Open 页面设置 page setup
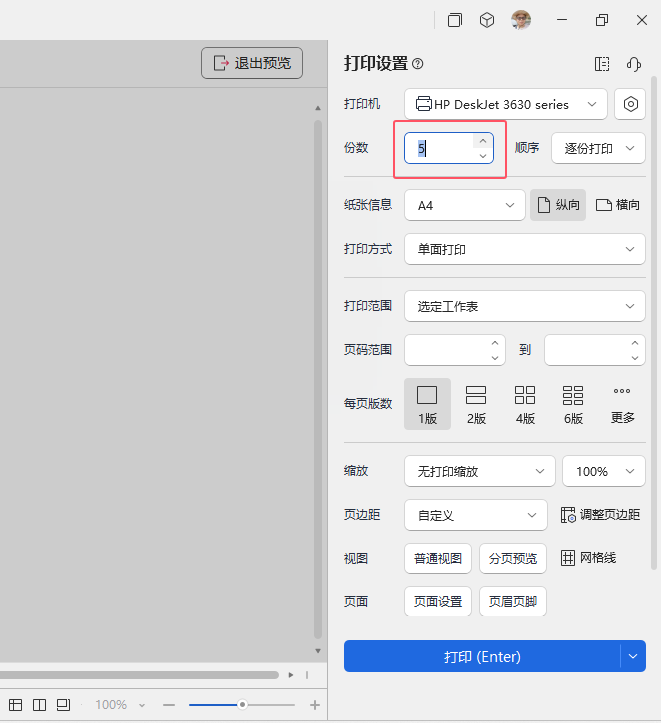The image size is (661, 723). click(x=438, y=601)
